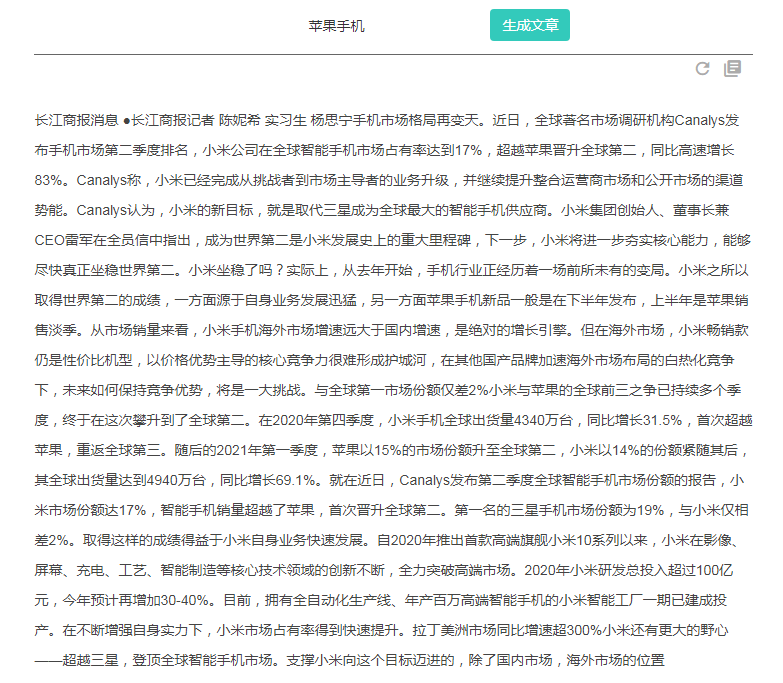The width and height of the screenshot is (783, 683).
Task: Click the 苹果手机 keyword input field
Action: 337,26
